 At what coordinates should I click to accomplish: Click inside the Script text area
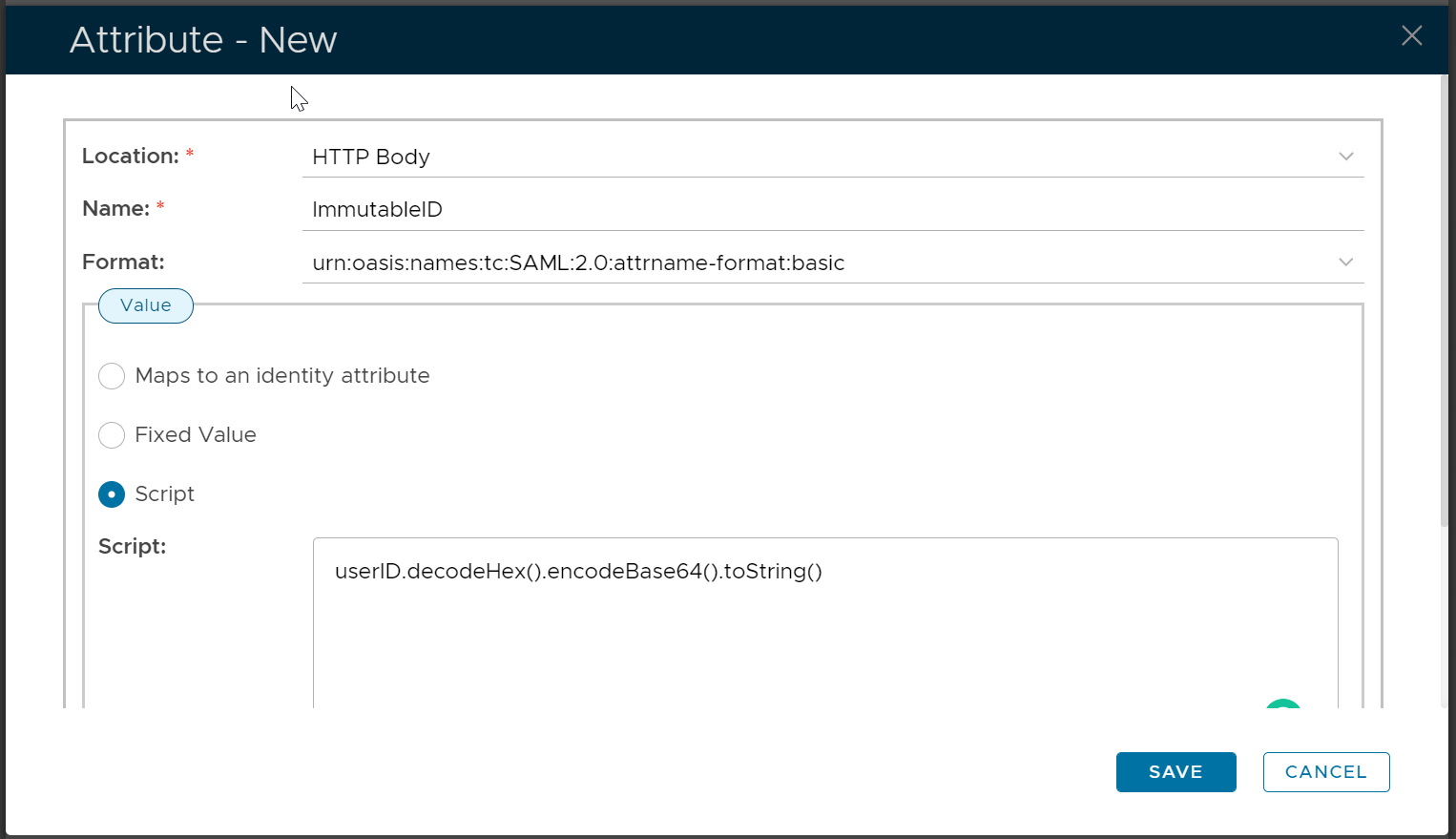tap(824, 630)
